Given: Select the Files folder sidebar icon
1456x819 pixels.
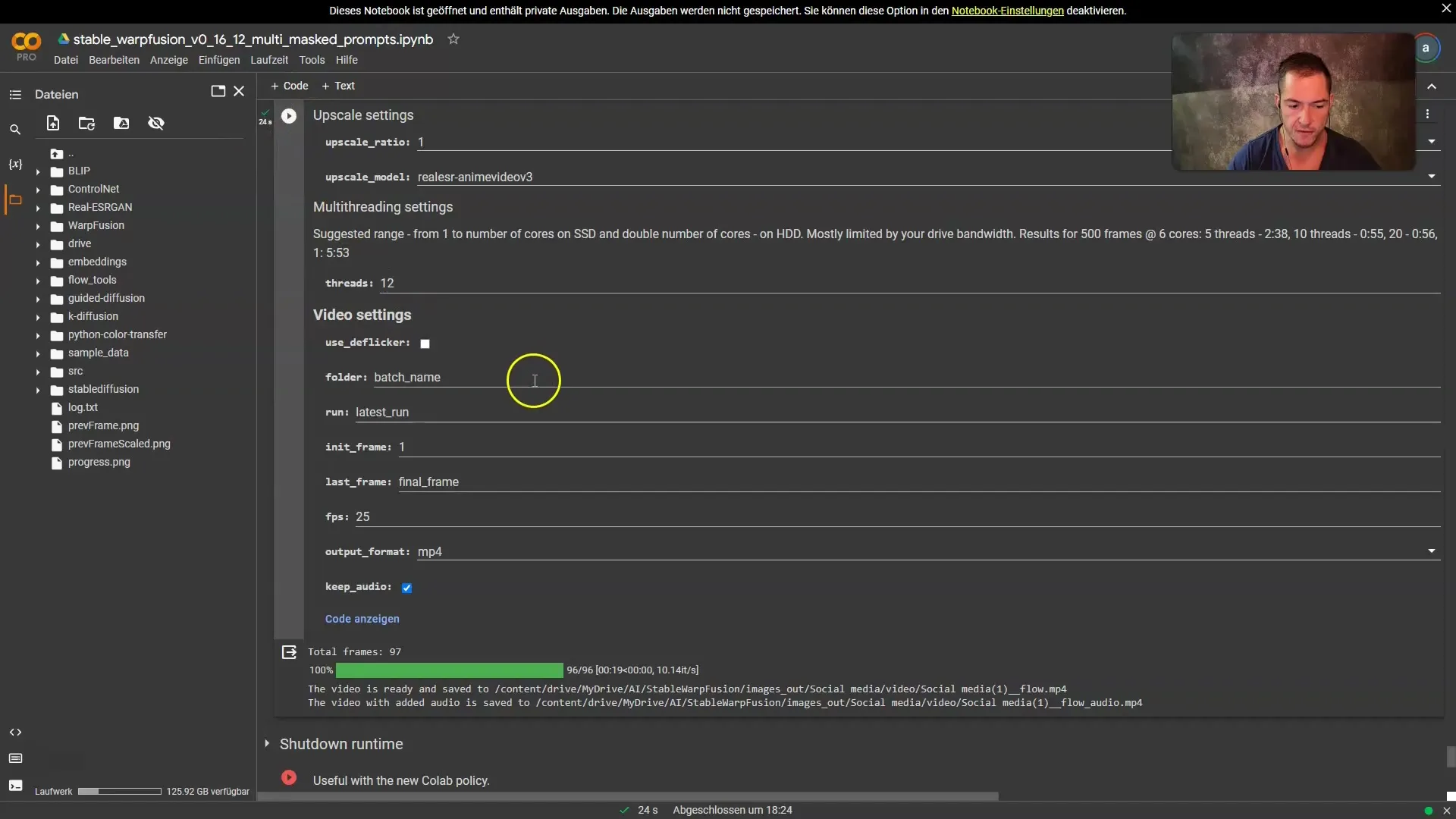Looking at the screenshot, I should 15,200.
